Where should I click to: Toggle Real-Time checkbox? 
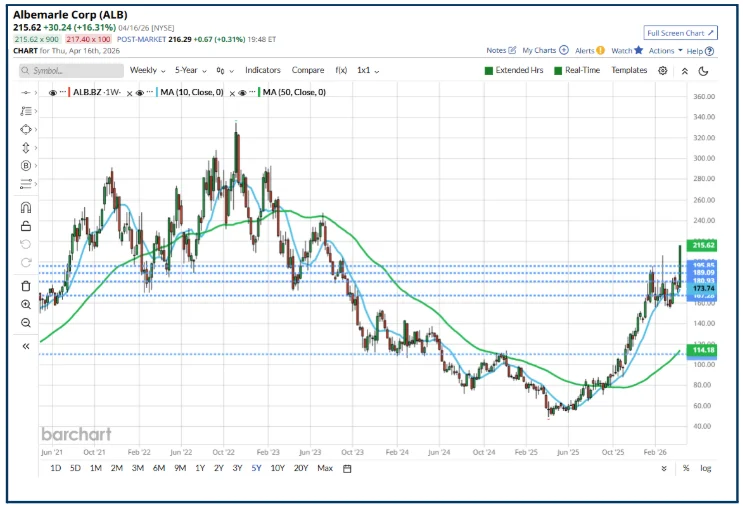click(558, 71)
